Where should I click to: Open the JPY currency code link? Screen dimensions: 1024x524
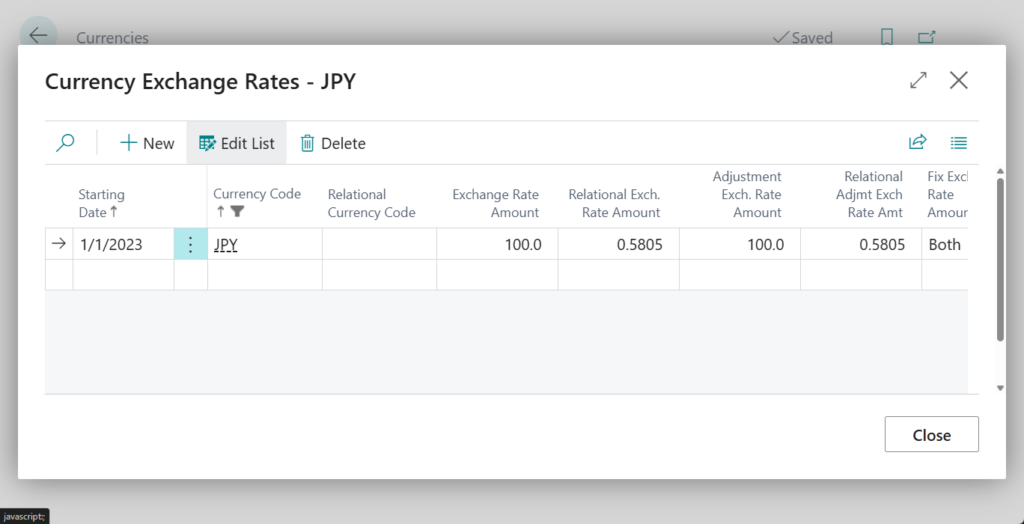[x=226, y=245]
